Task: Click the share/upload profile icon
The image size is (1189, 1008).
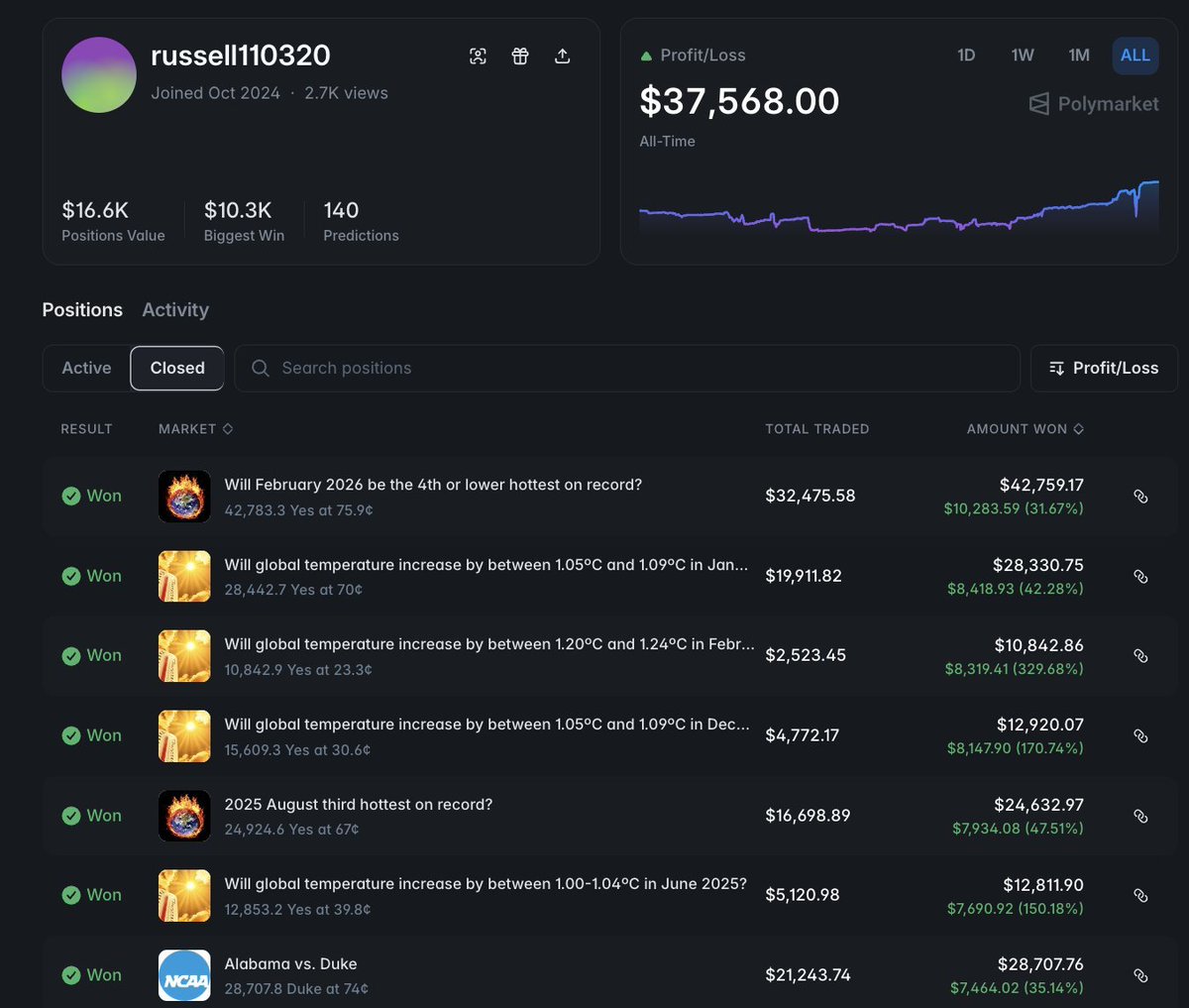Action: [x=562, y=56]
